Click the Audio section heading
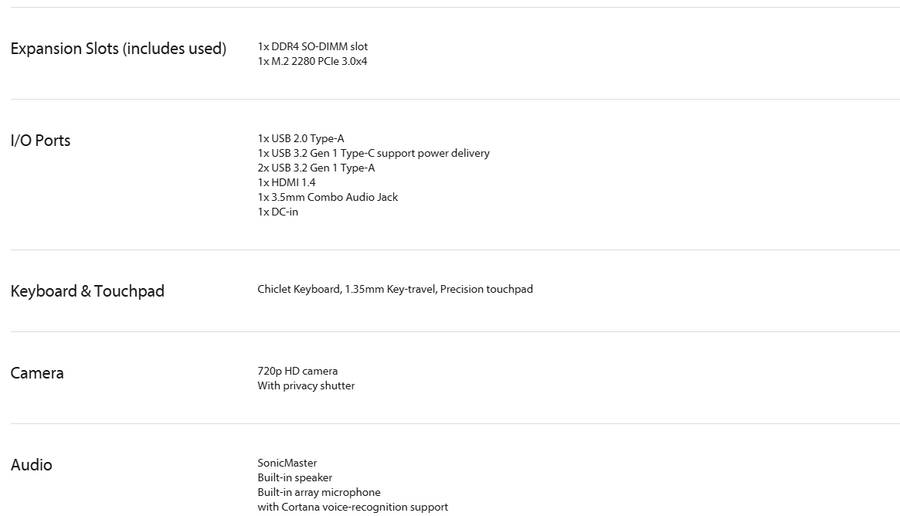Image resolution: width=900 pixels, height=516 pixels. click(31, 466)
